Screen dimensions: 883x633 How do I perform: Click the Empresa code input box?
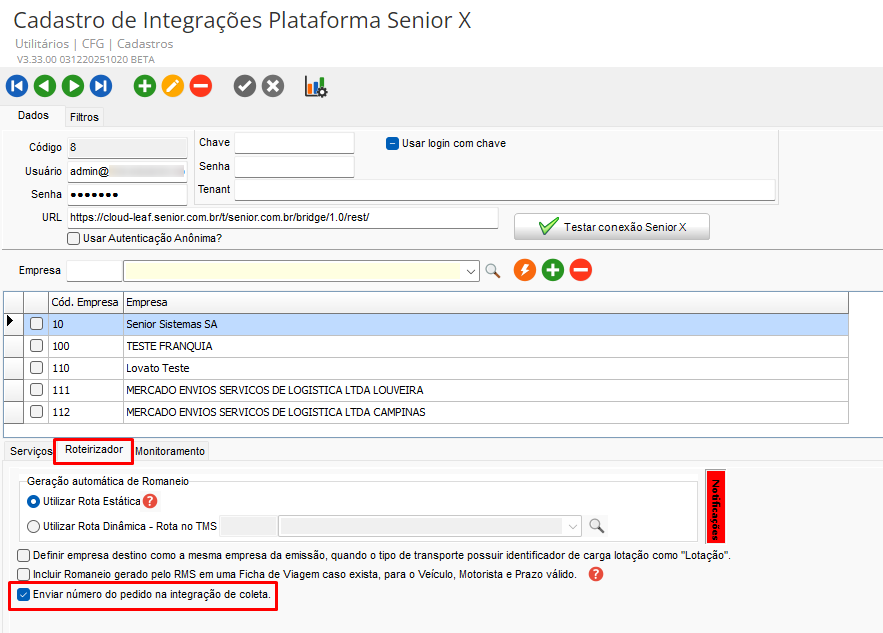[94, 271]
